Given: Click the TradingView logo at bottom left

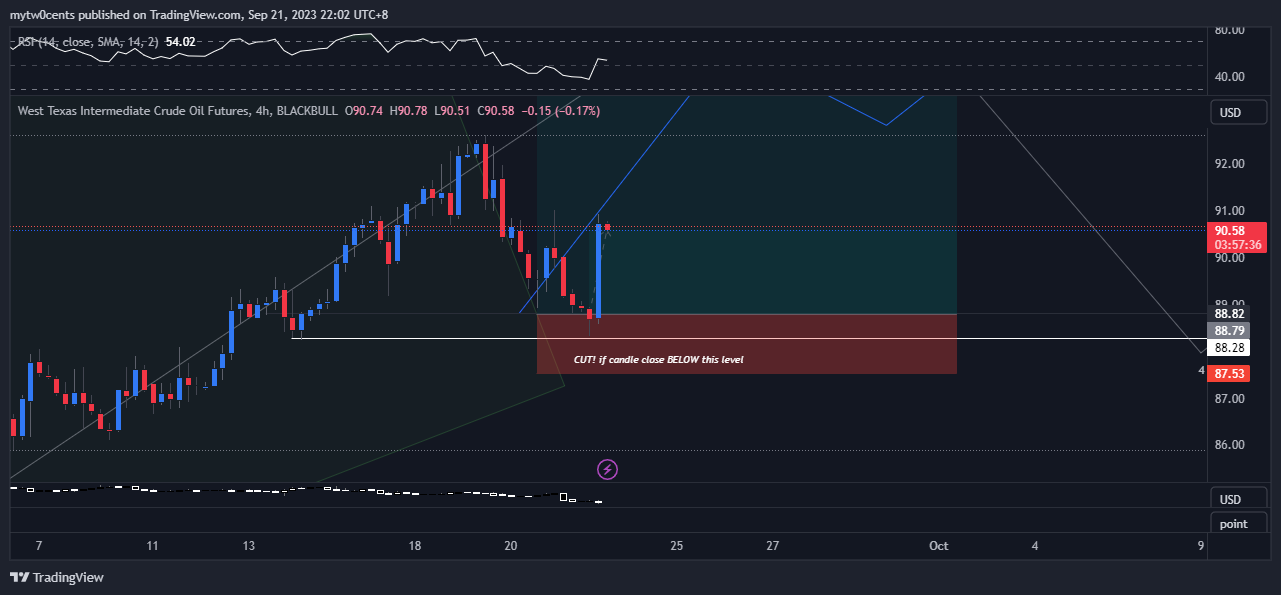Looking at the screenshot, I should click(x=57, y=577).
